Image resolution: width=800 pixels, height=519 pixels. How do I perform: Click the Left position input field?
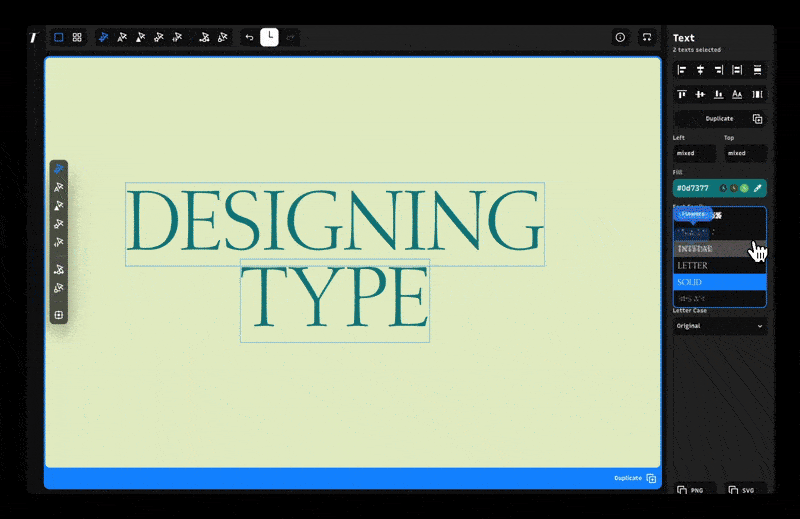(694, 153)
